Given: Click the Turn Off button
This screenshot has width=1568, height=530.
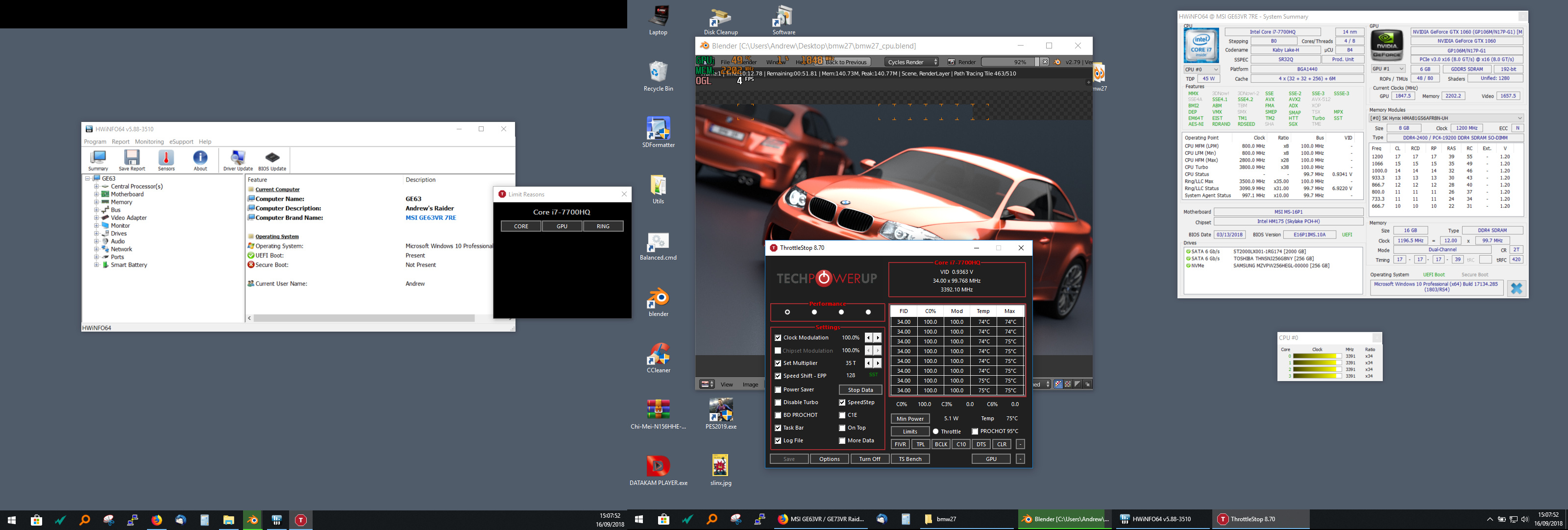Looking at the screenshot, I should pyautogui.click(x=869, y=459).
